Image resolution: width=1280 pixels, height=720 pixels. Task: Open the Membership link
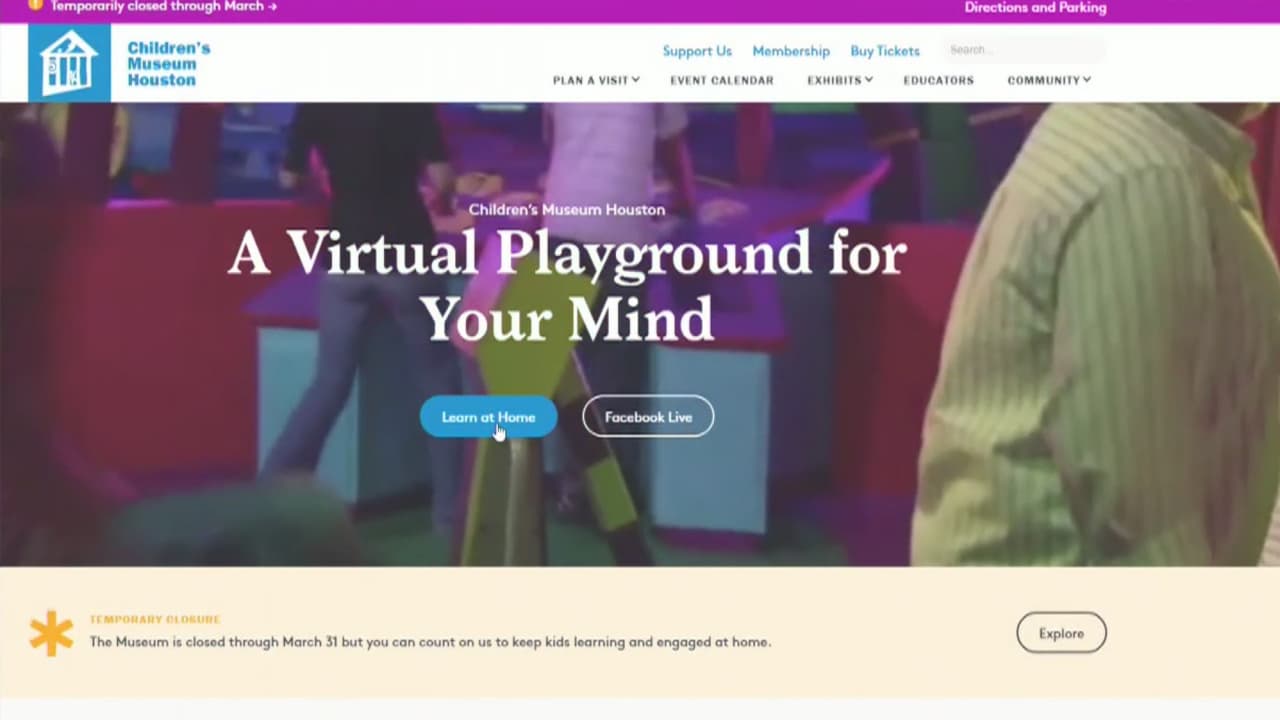791,51
